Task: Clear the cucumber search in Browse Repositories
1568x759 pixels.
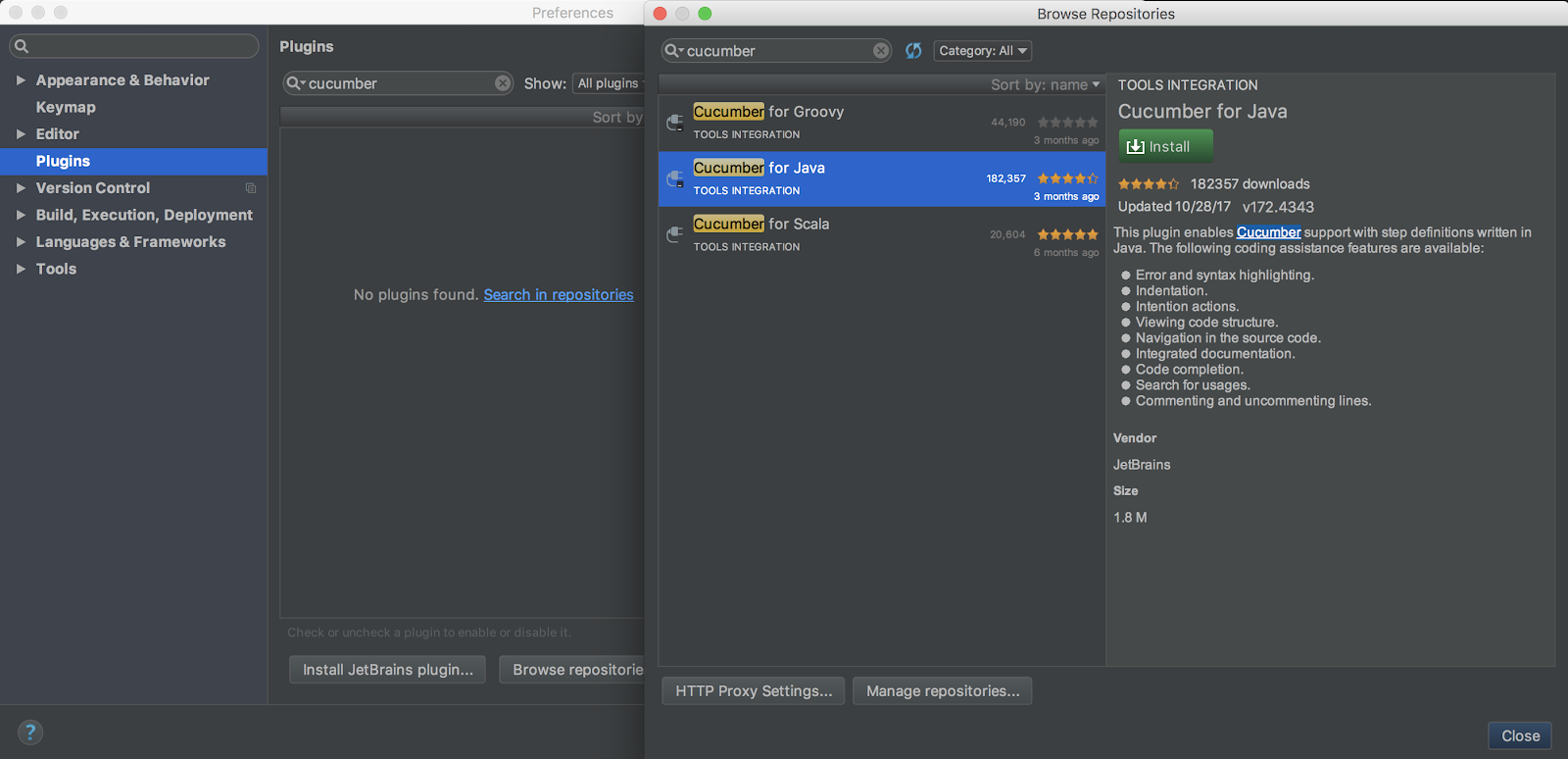Action: [x=881, y=51]
